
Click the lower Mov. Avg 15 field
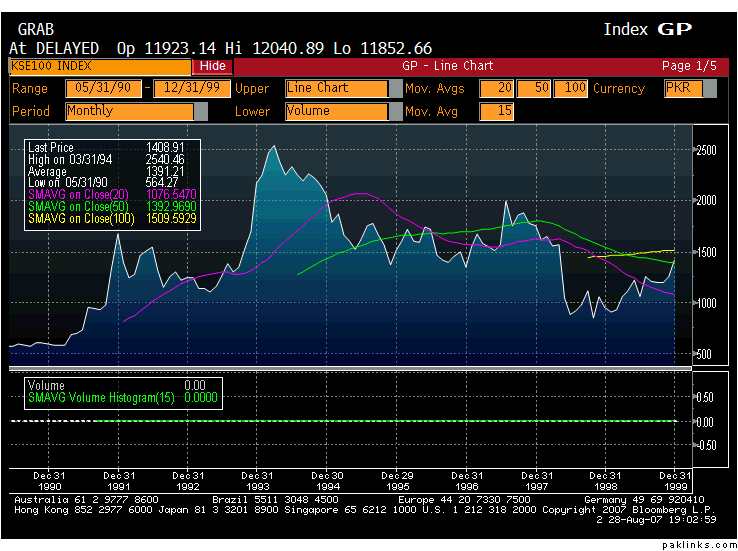(496, 111)
